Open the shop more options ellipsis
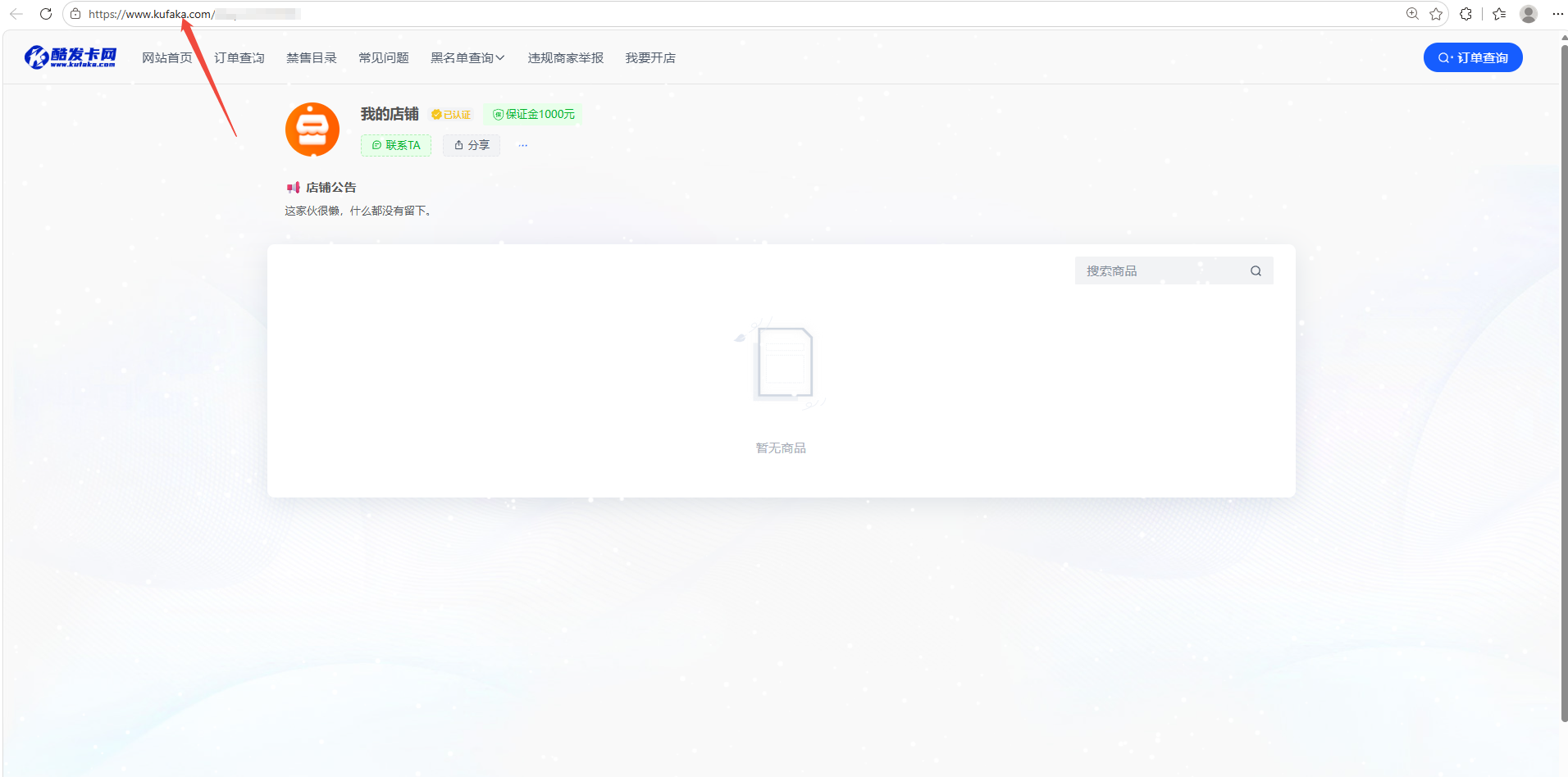Screen dimensions: 1568x777 point(523,145)
